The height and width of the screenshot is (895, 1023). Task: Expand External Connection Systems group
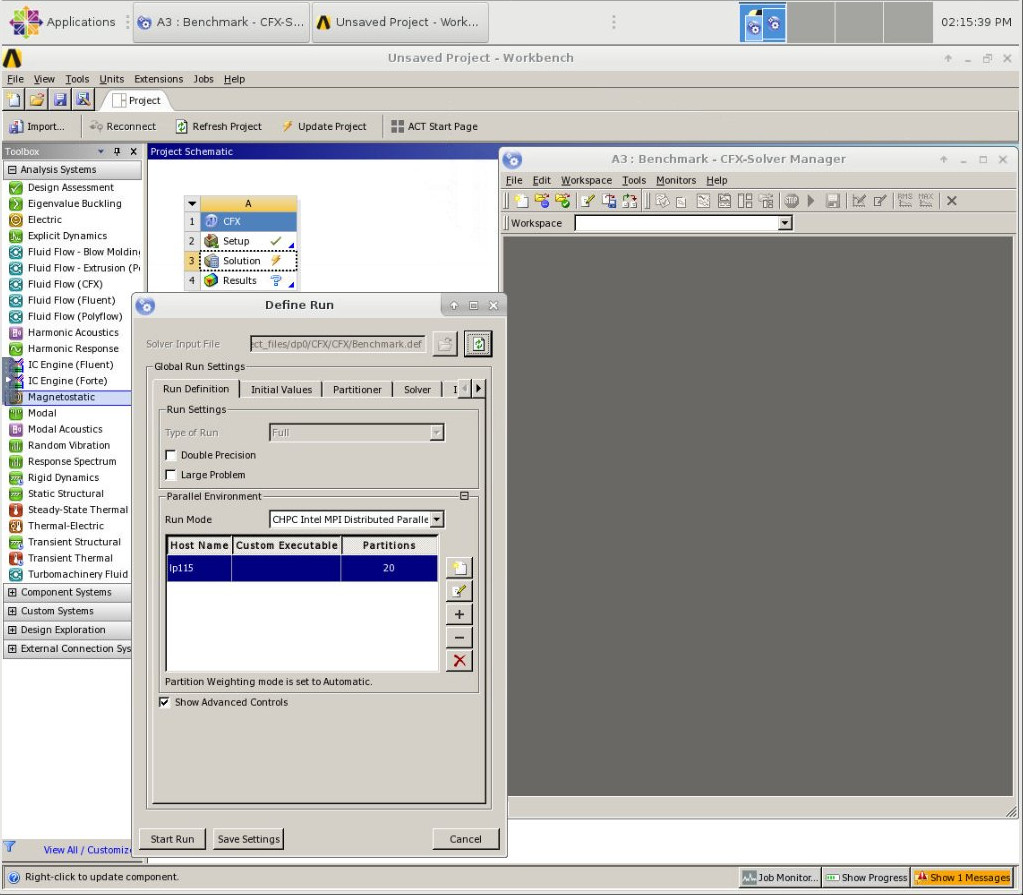[12, 649]
